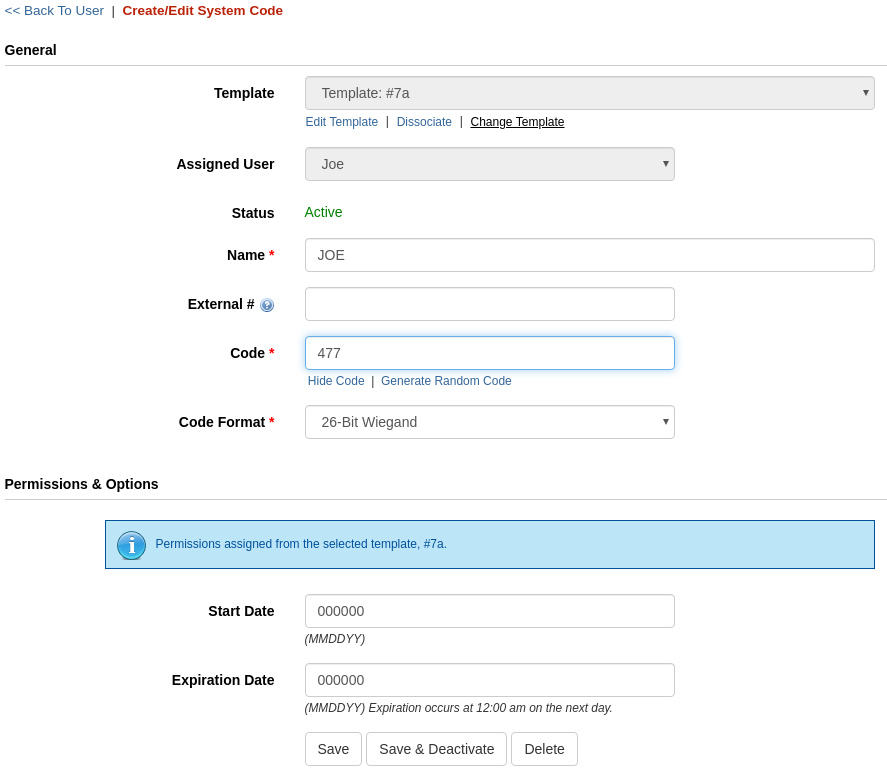This screenshot has width=887, height=776.
Task: Open the Template dropdown
Action: coord(589,93)
